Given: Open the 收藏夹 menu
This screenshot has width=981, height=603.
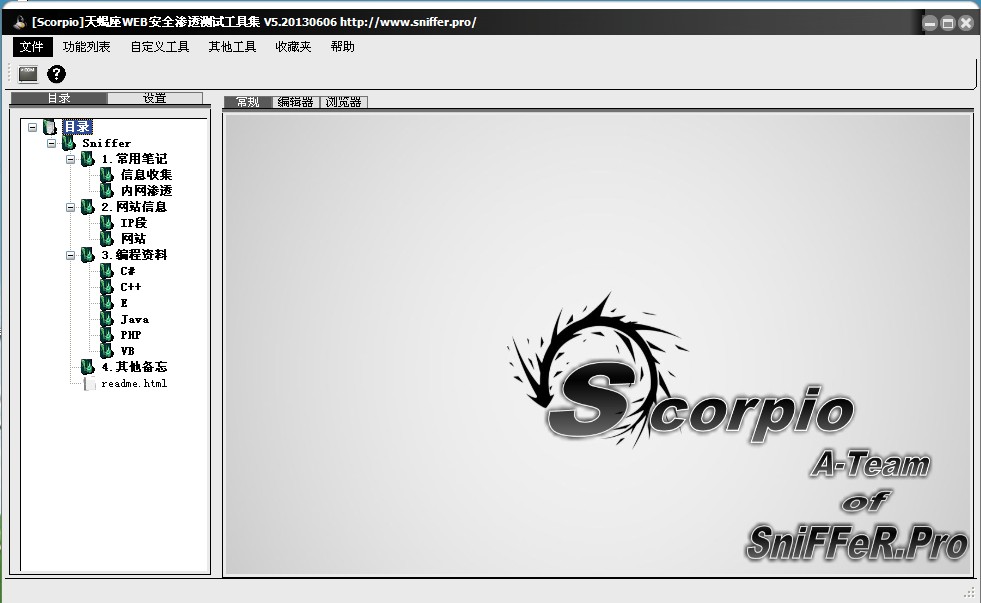Looking at the screenshot, I should pos(293,47).
